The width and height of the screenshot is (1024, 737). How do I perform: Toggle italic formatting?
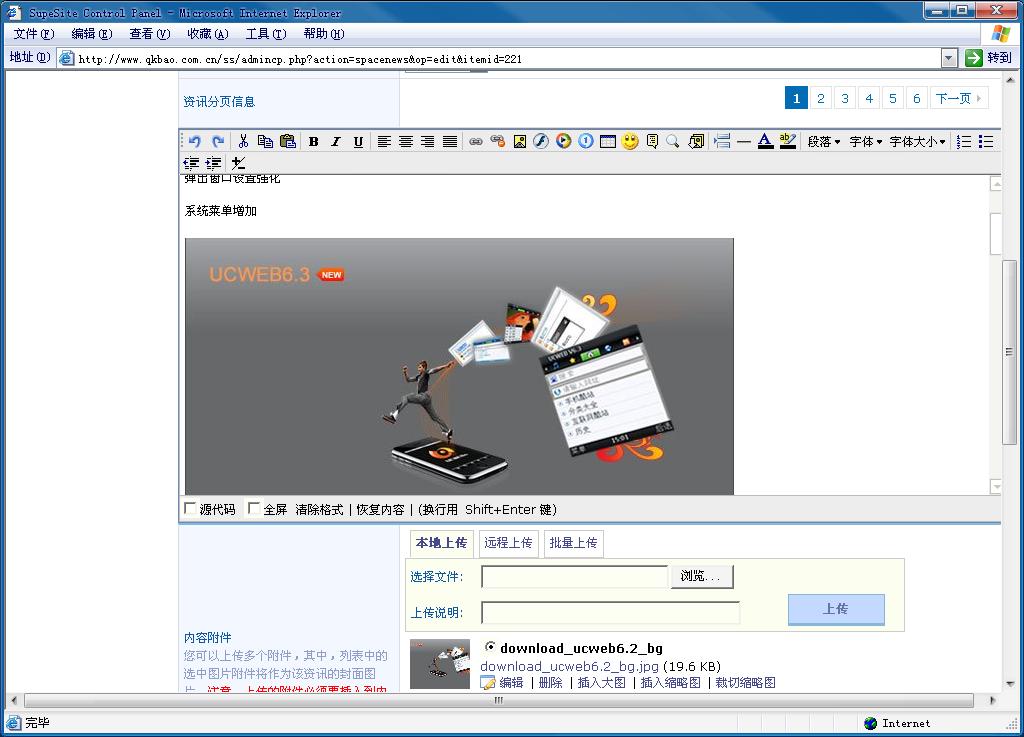336,141
